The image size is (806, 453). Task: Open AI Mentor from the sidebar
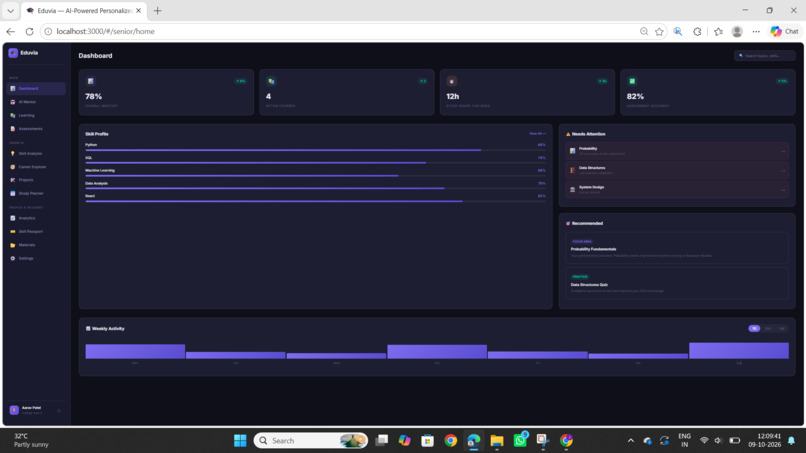pos(36,102)
